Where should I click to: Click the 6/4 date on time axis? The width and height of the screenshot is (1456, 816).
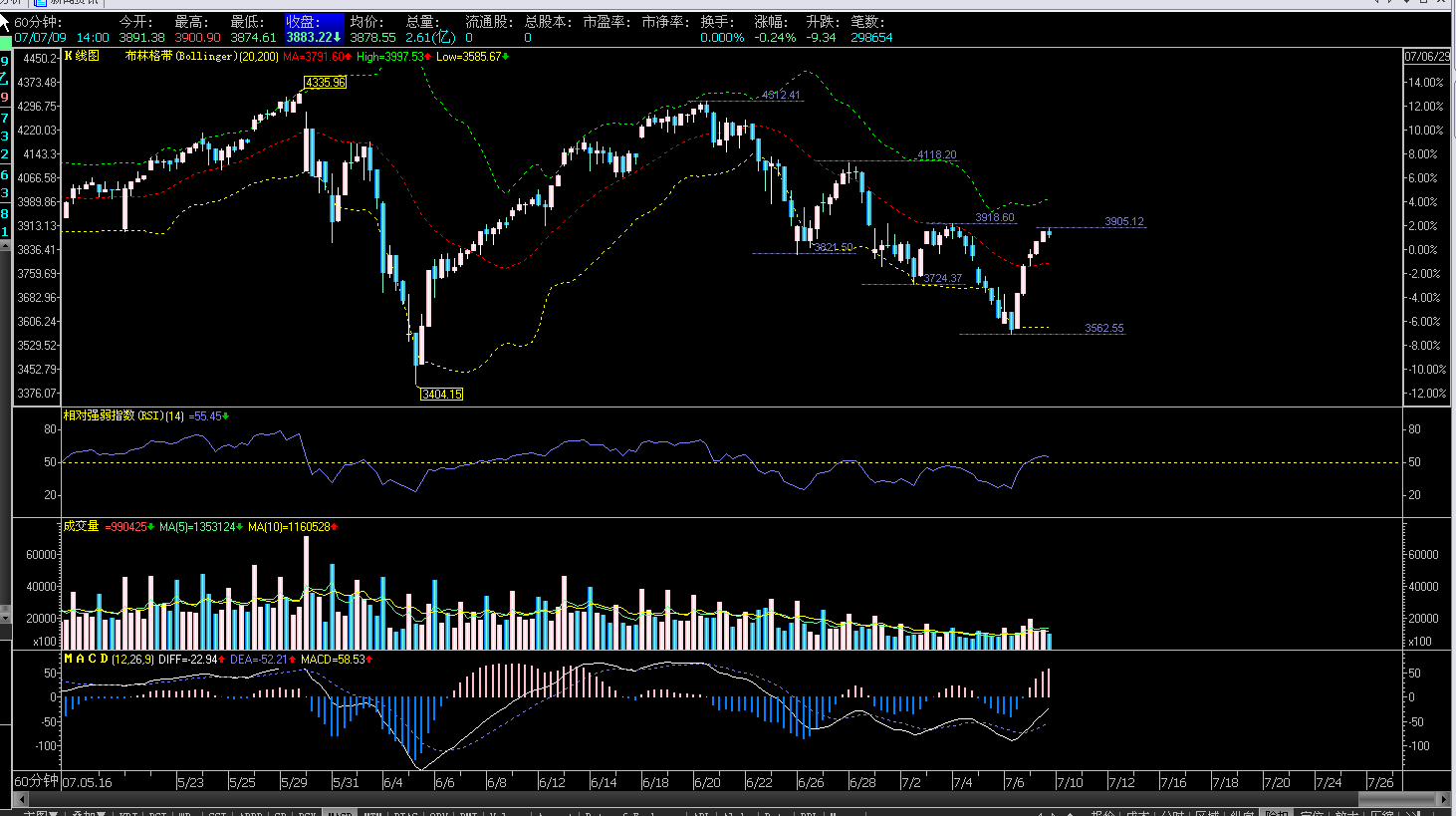(x=392, y=782)
